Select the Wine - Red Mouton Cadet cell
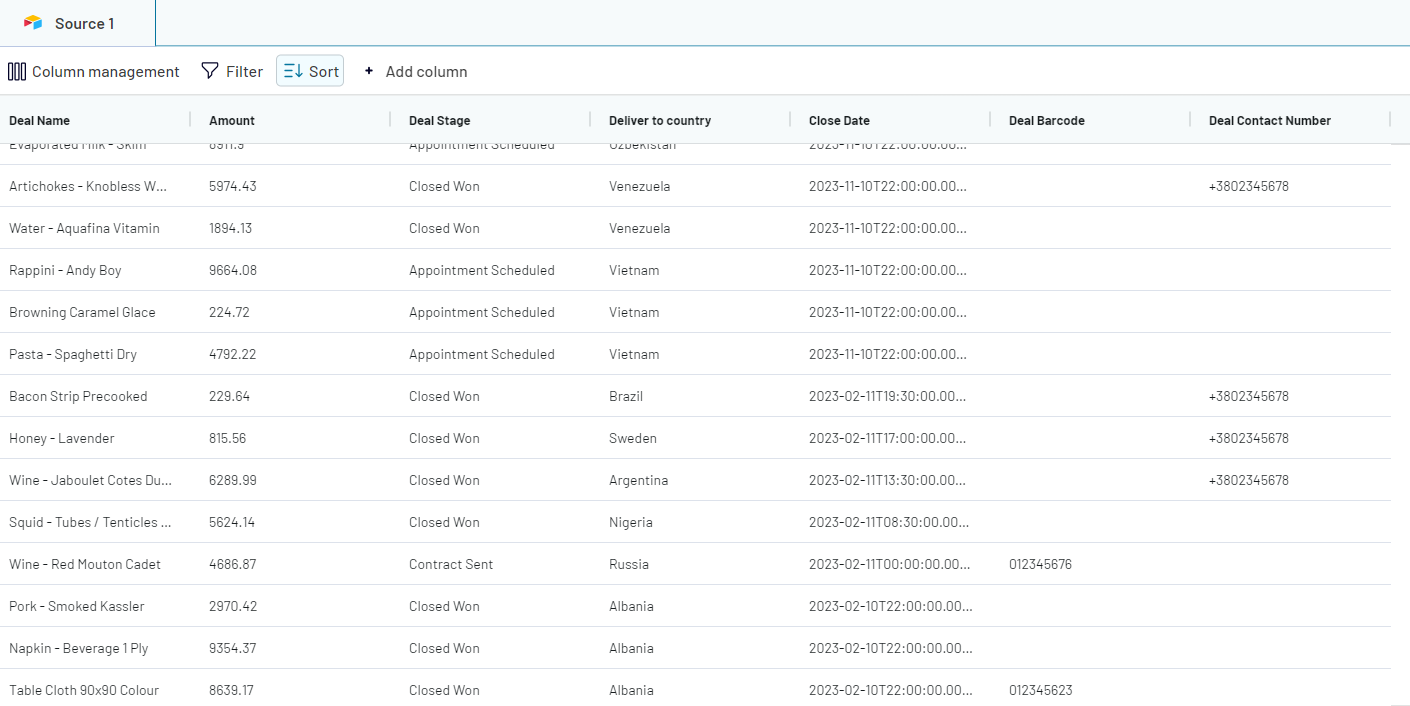1410x706 pixels. [85, 564]
